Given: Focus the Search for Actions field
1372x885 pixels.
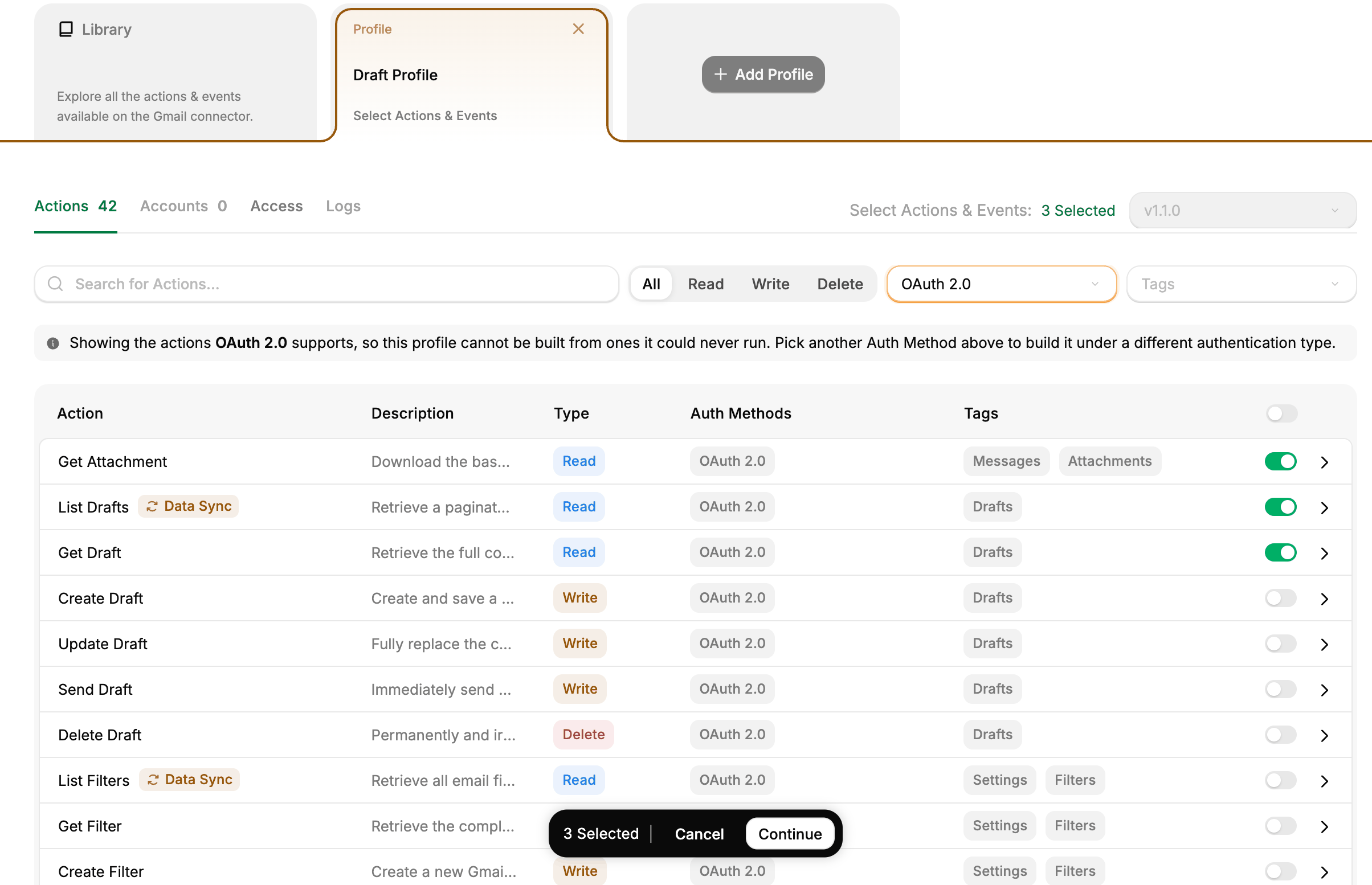Looking at the screenshot, I should (x=326, y=283).
